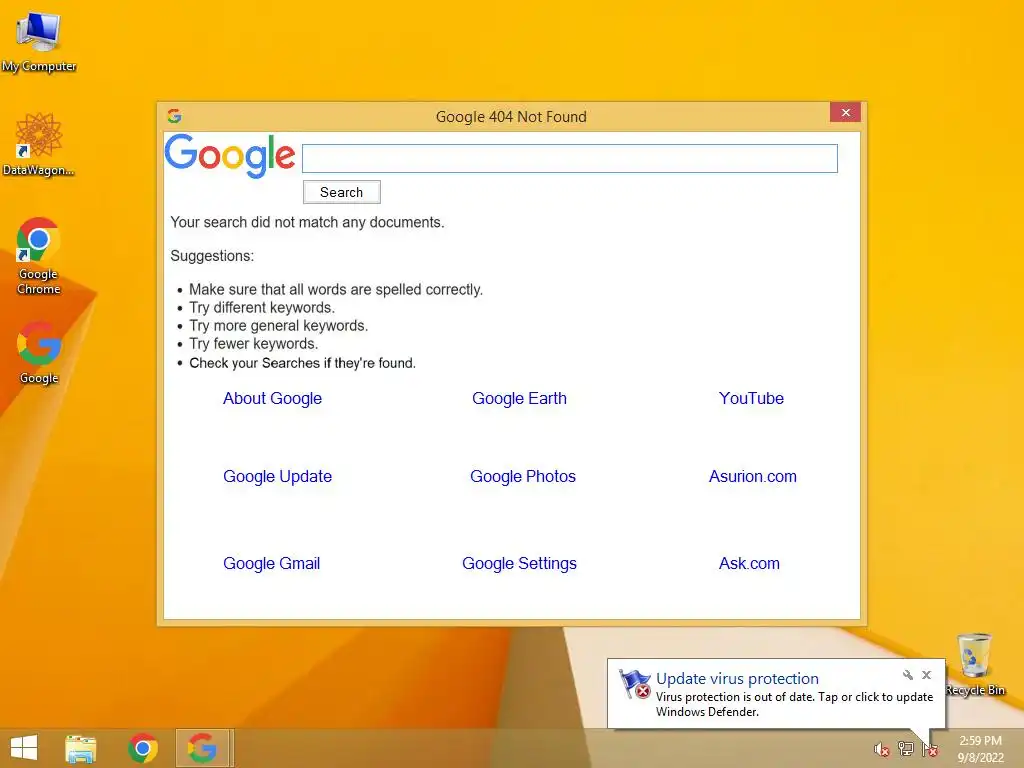Click "Try different keywords." suggestion
This screenshot has width=1024, height=768.
262,308
